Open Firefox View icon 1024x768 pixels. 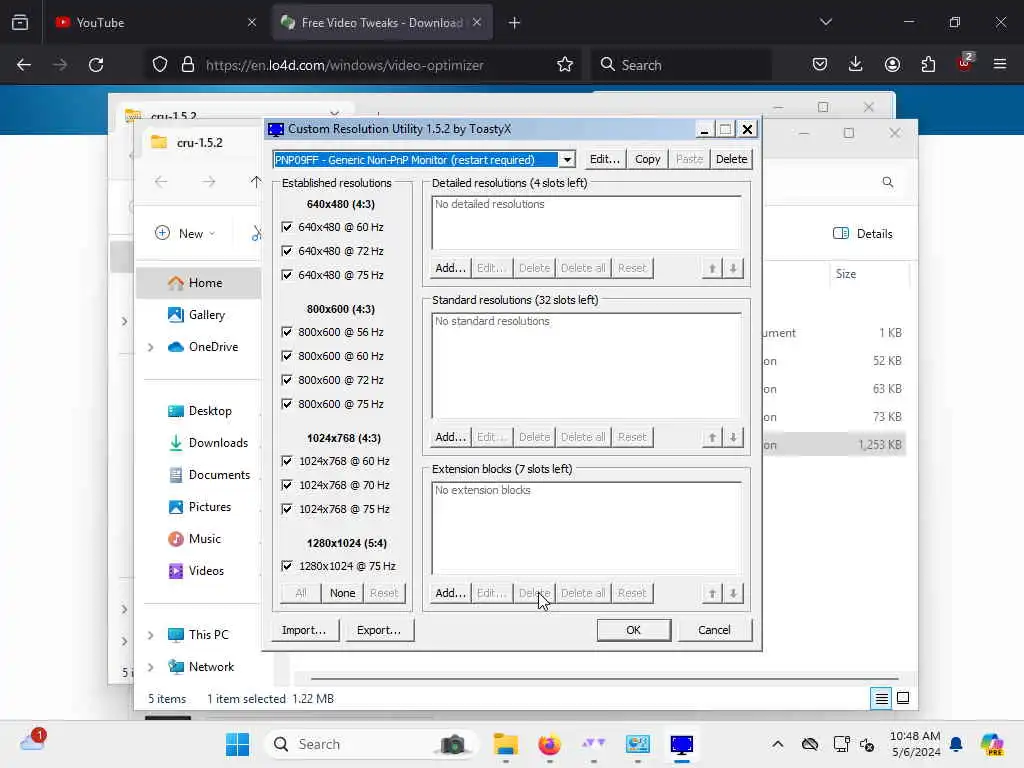click(x=20, y=23)
